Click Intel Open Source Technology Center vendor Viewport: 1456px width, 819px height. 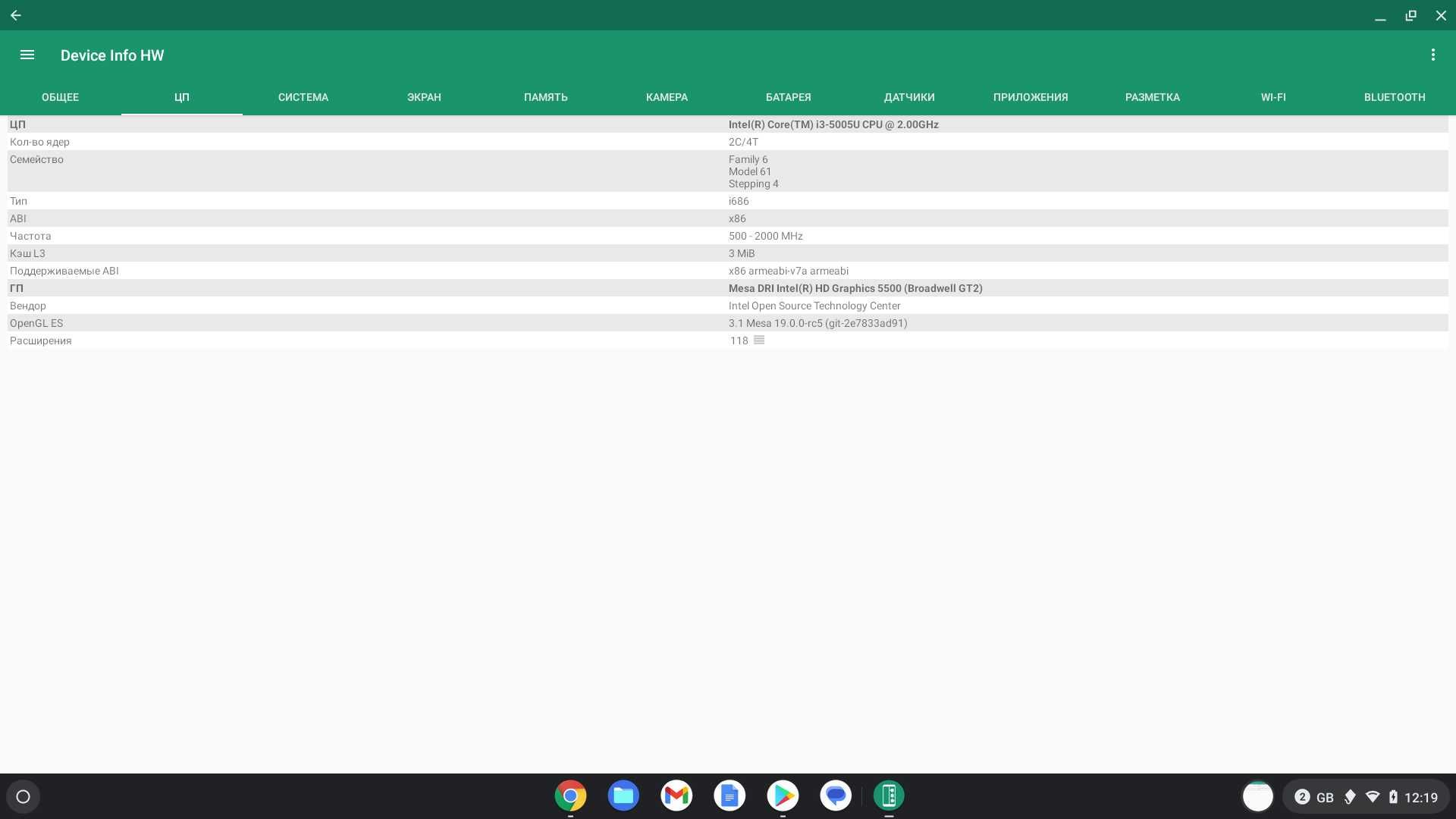coord(814,306)
